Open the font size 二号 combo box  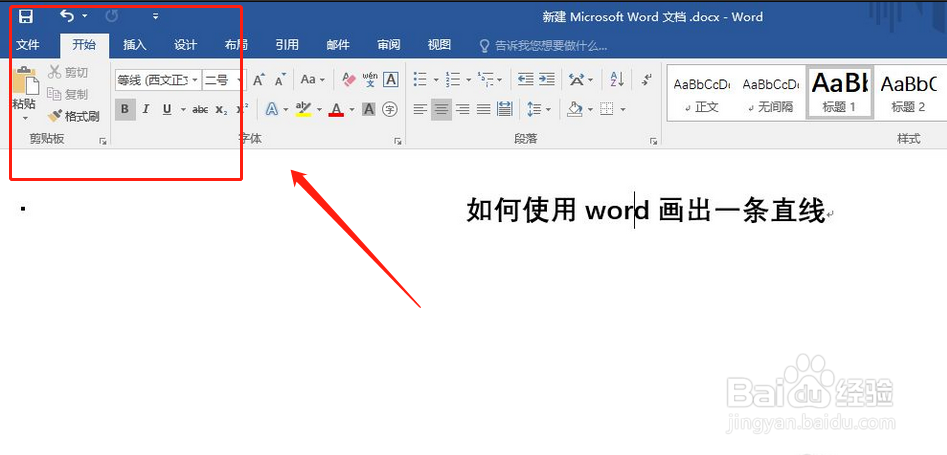click(224, 80)
